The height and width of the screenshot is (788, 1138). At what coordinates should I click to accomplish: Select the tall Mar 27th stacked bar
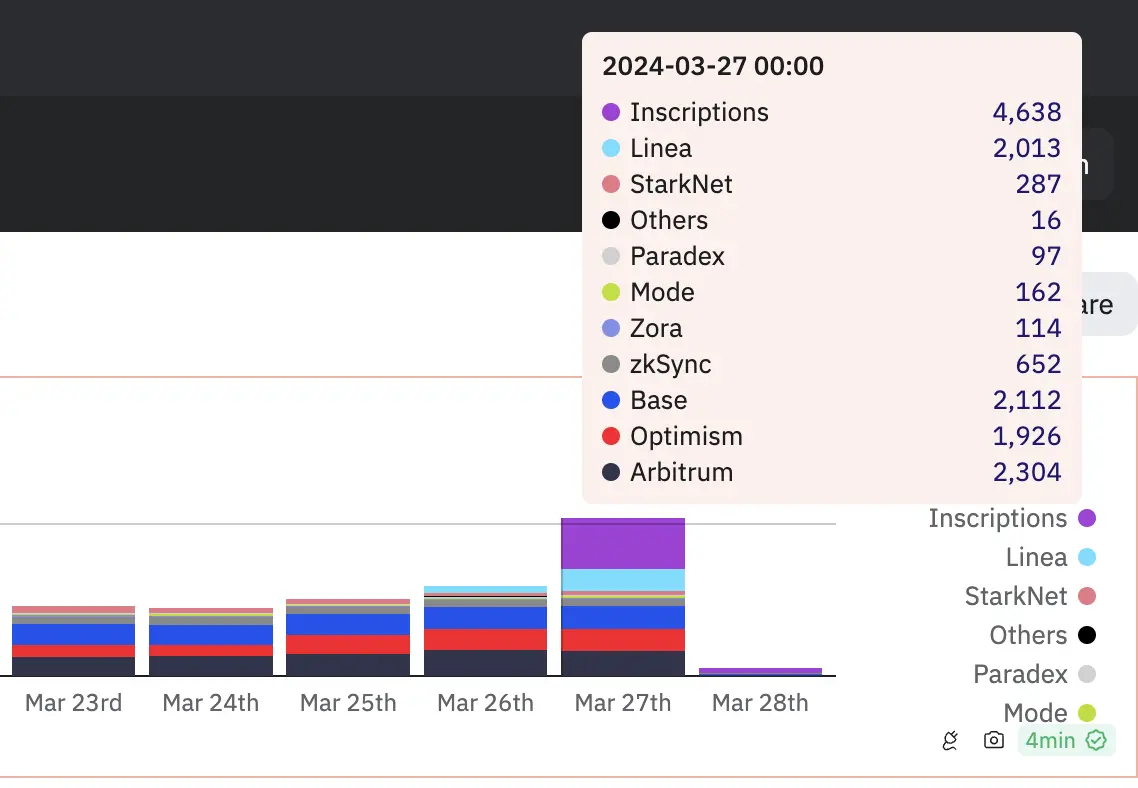point(623,595)
